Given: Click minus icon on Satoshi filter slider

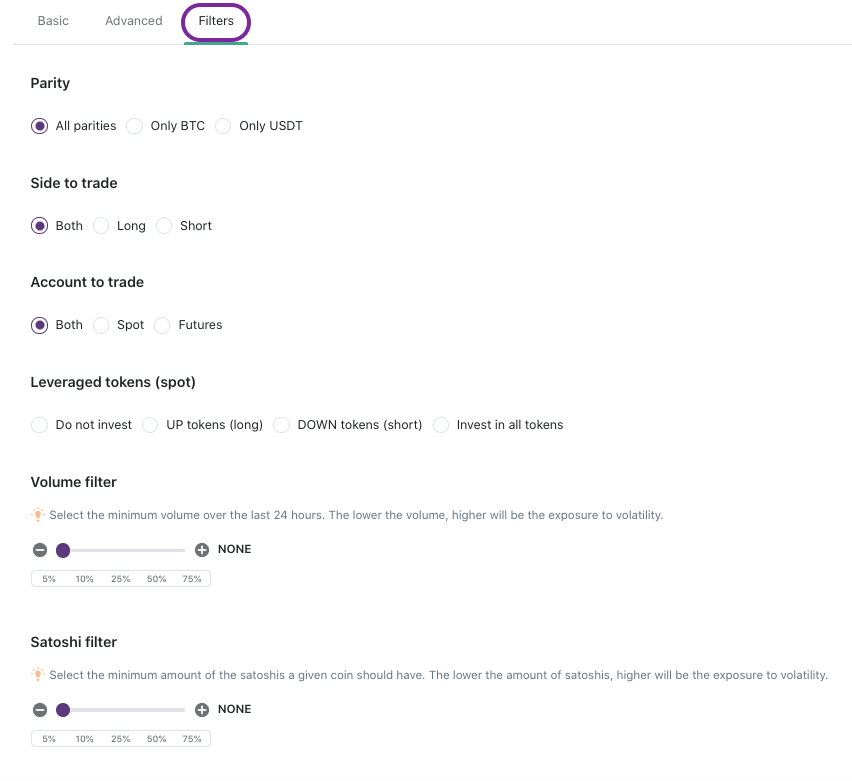Looking at the screenshot, I should click(40, 710).
